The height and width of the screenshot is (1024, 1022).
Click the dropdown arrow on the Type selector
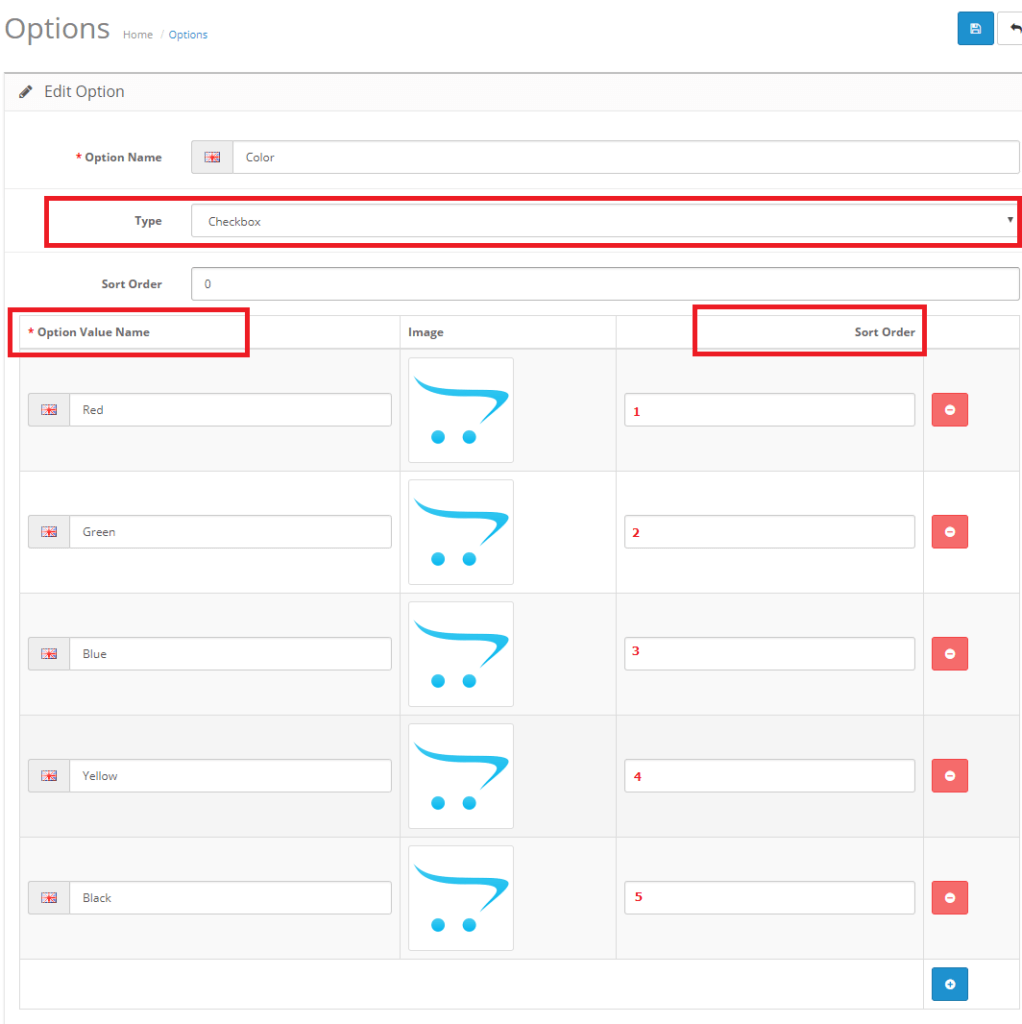click(1008, 221)
